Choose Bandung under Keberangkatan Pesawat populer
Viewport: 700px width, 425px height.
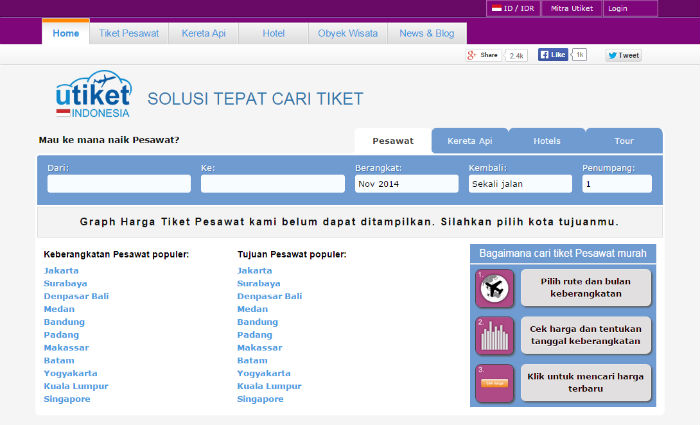click(64, 322)
